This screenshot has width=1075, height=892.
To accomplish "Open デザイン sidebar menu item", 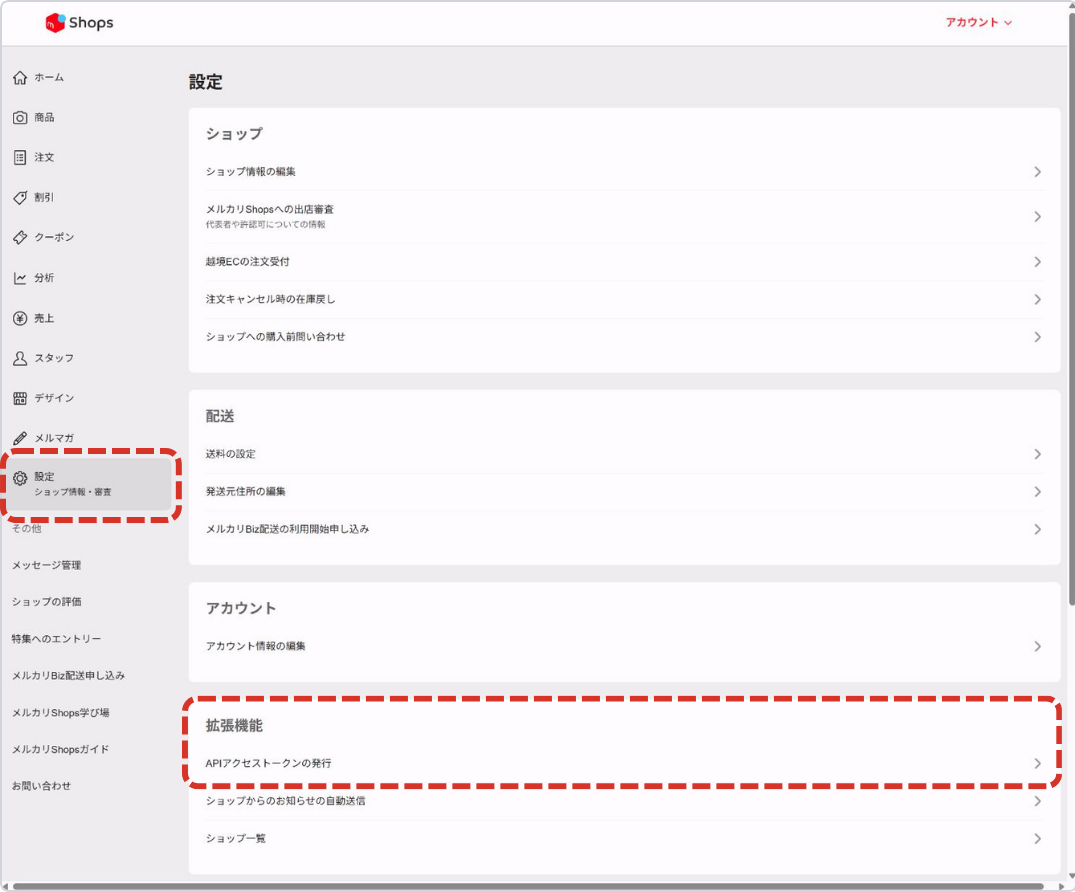I will pos(54,398).
